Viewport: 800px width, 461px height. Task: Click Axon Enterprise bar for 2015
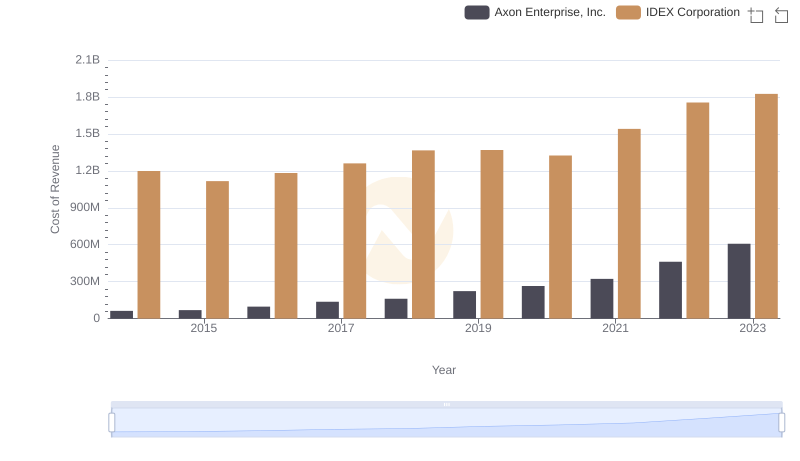[x=190, y=314]
